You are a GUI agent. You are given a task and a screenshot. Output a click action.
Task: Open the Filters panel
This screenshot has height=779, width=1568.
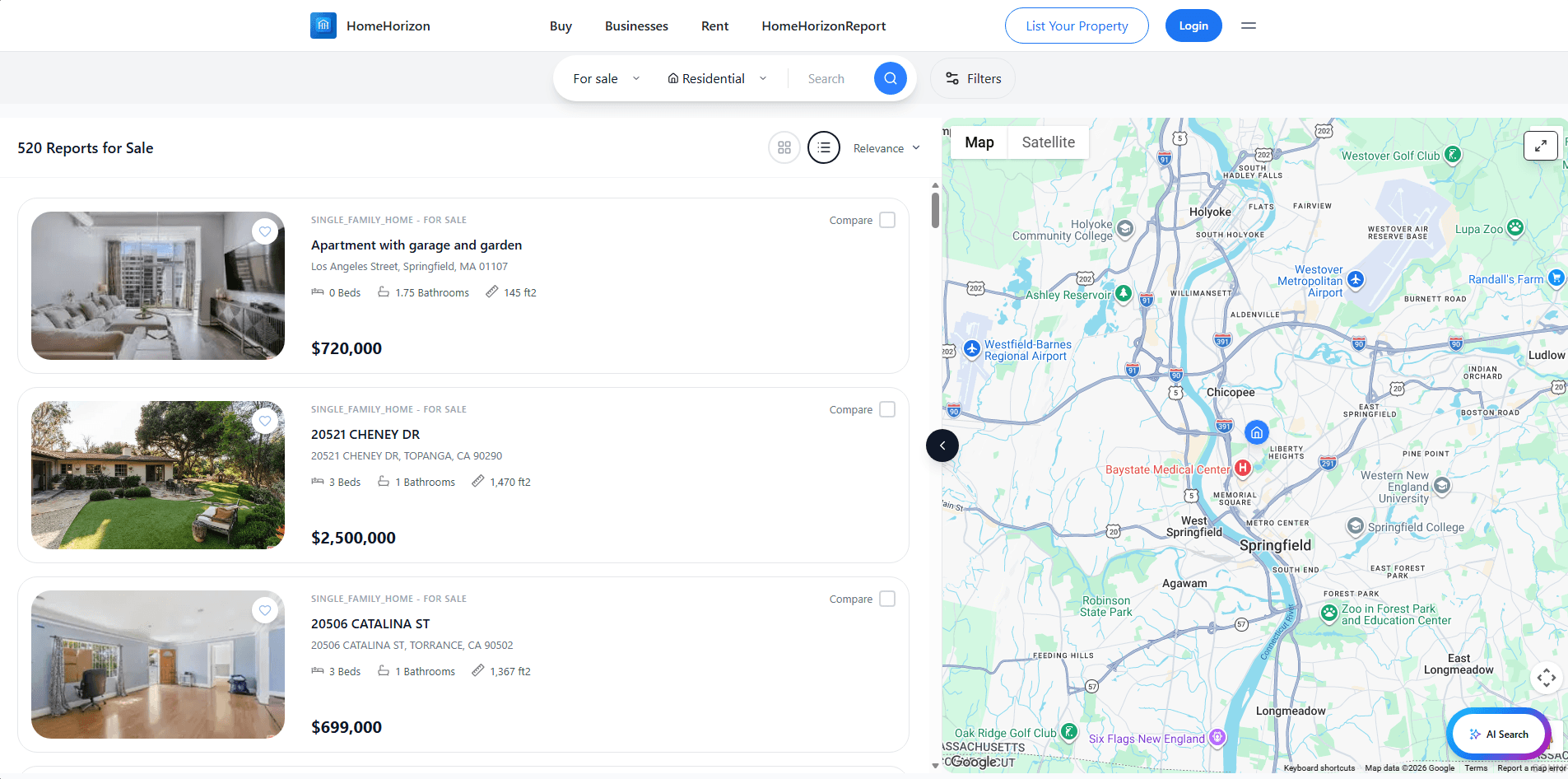coord(973,78)
